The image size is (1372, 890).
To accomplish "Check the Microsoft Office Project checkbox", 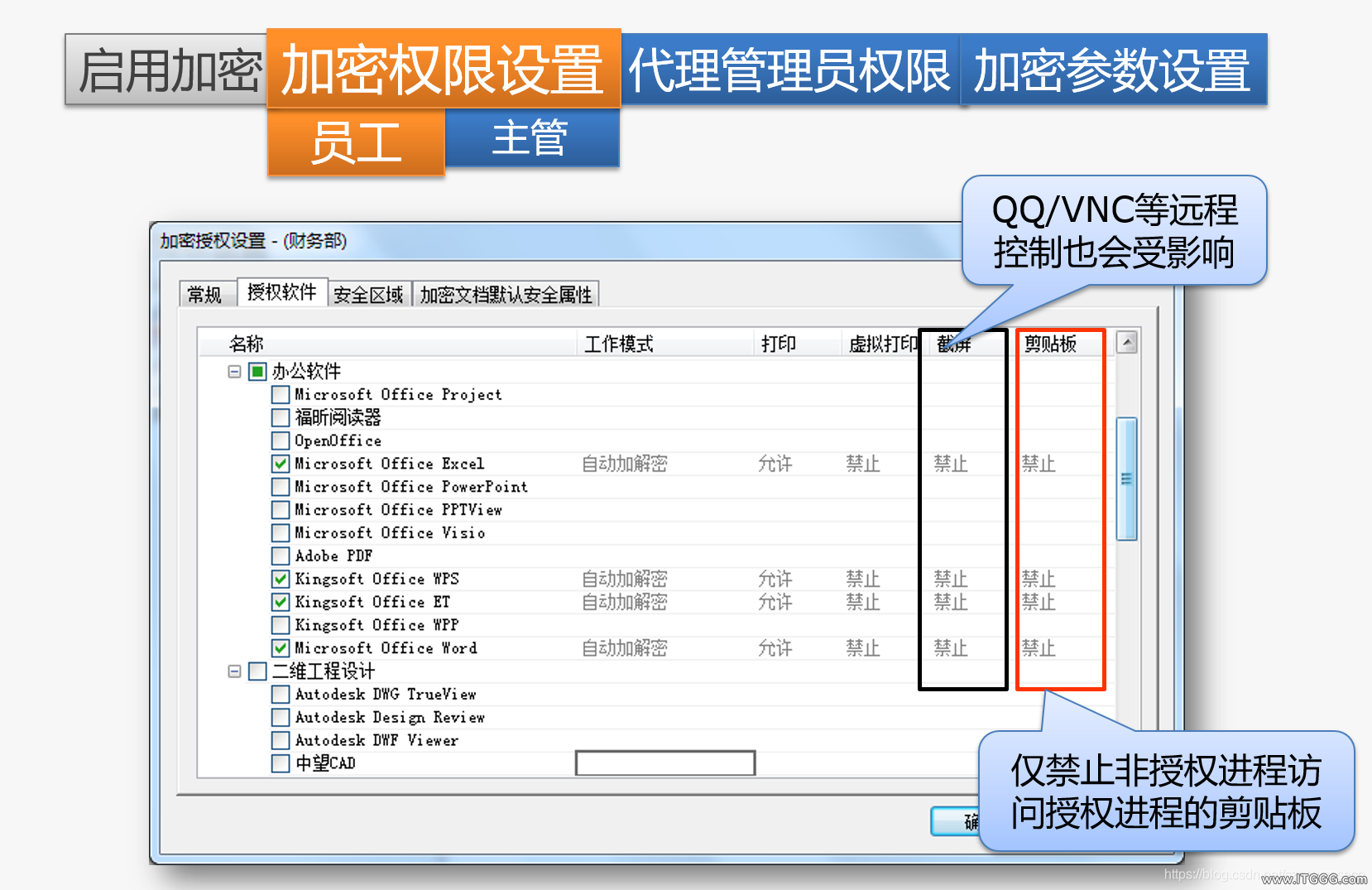I will tap(281, 395).
